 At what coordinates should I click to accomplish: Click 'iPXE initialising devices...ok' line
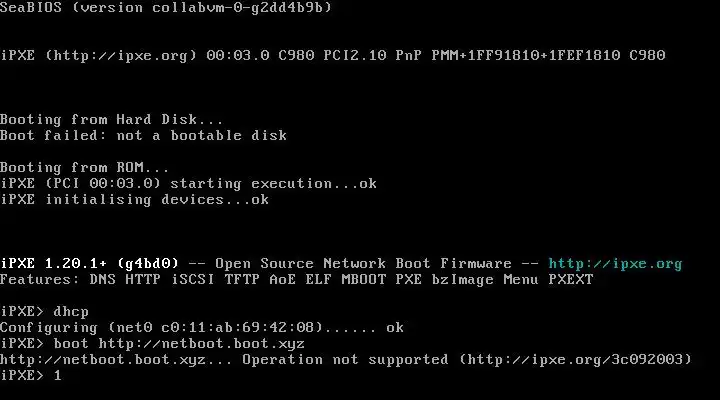pos(134,200)
